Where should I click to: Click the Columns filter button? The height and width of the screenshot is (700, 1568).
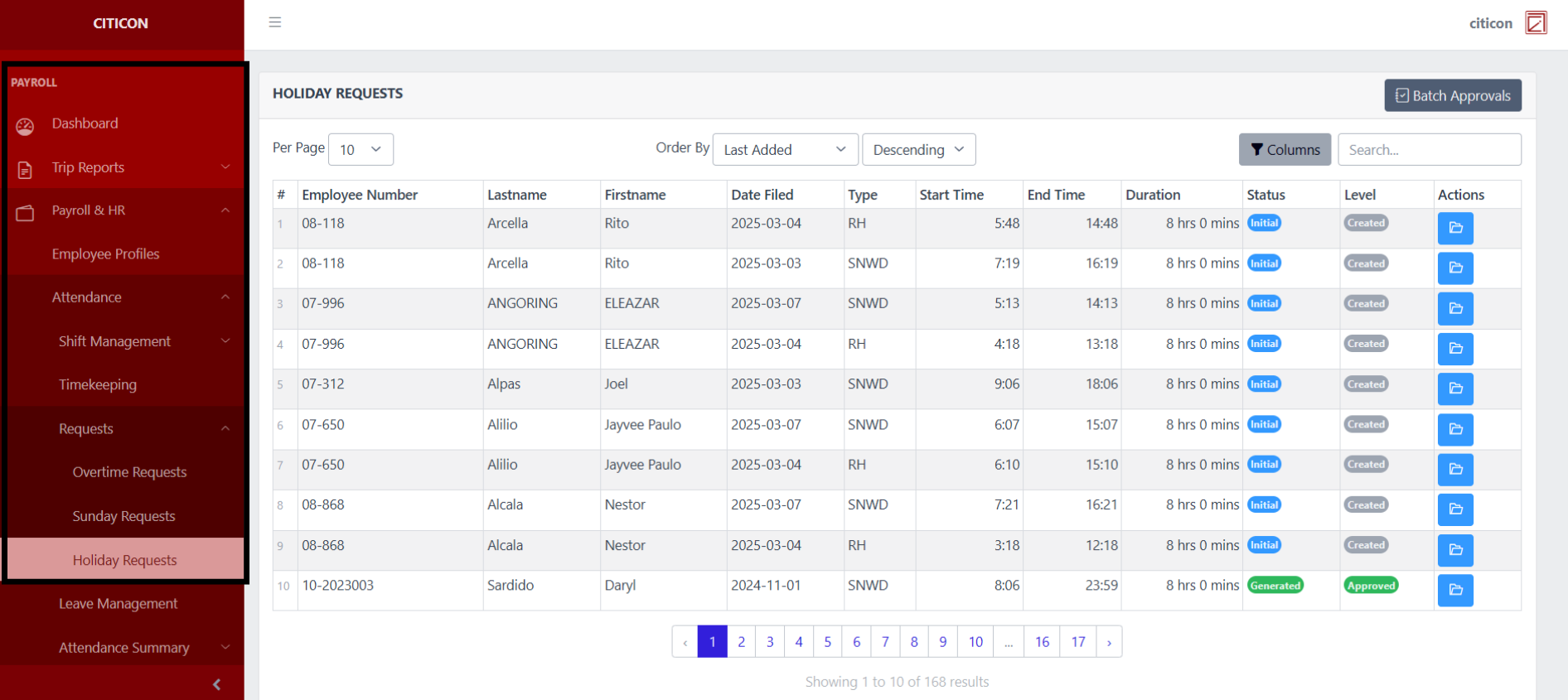[x=1284, y=150]
